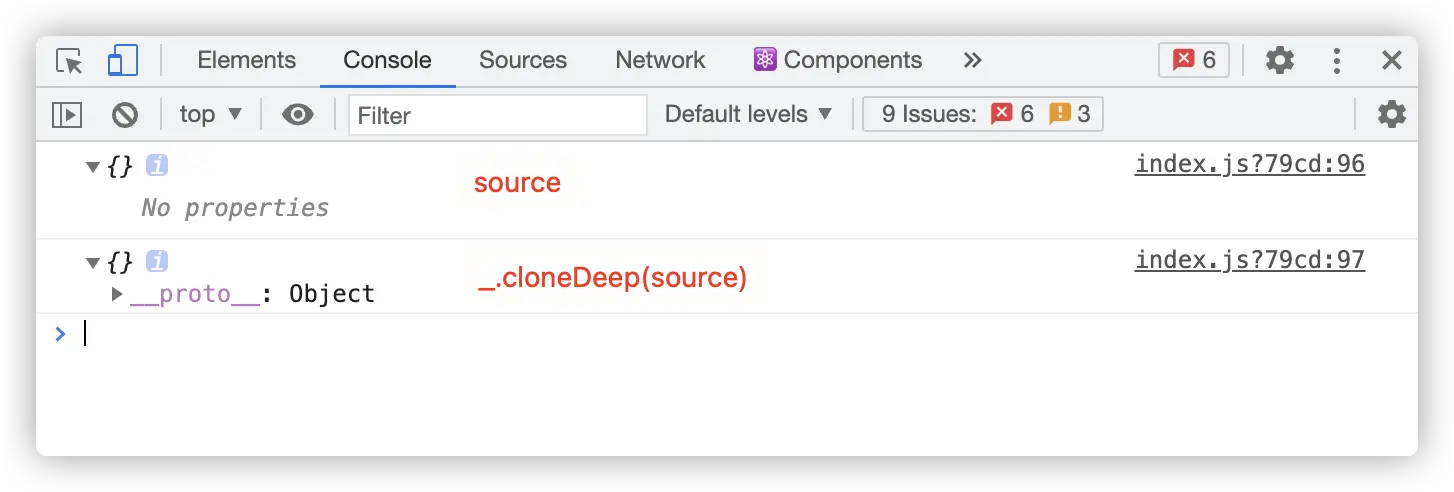Open the kebab customize DevTools menu
This screenshot has height=492, width=1454.
pos(1336,61)
